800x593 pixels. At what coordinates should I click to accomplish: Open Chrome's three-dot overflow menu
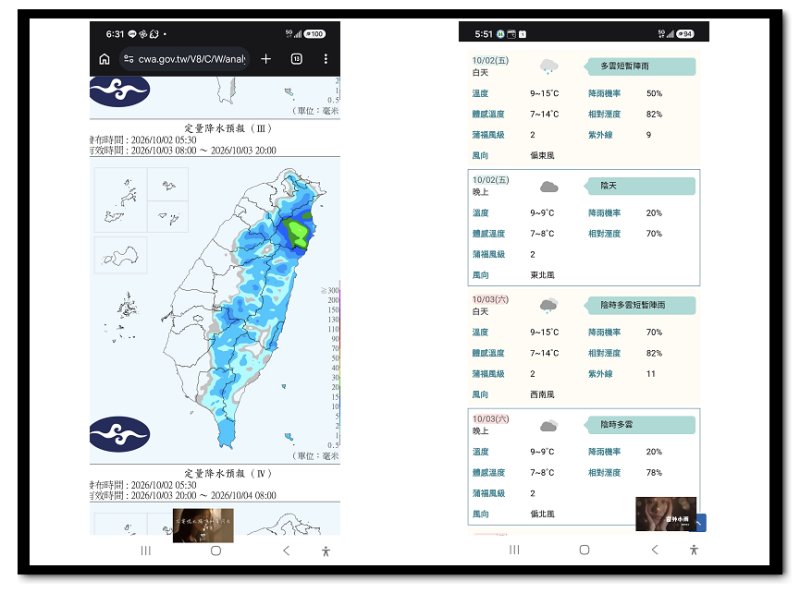point(326,59)
